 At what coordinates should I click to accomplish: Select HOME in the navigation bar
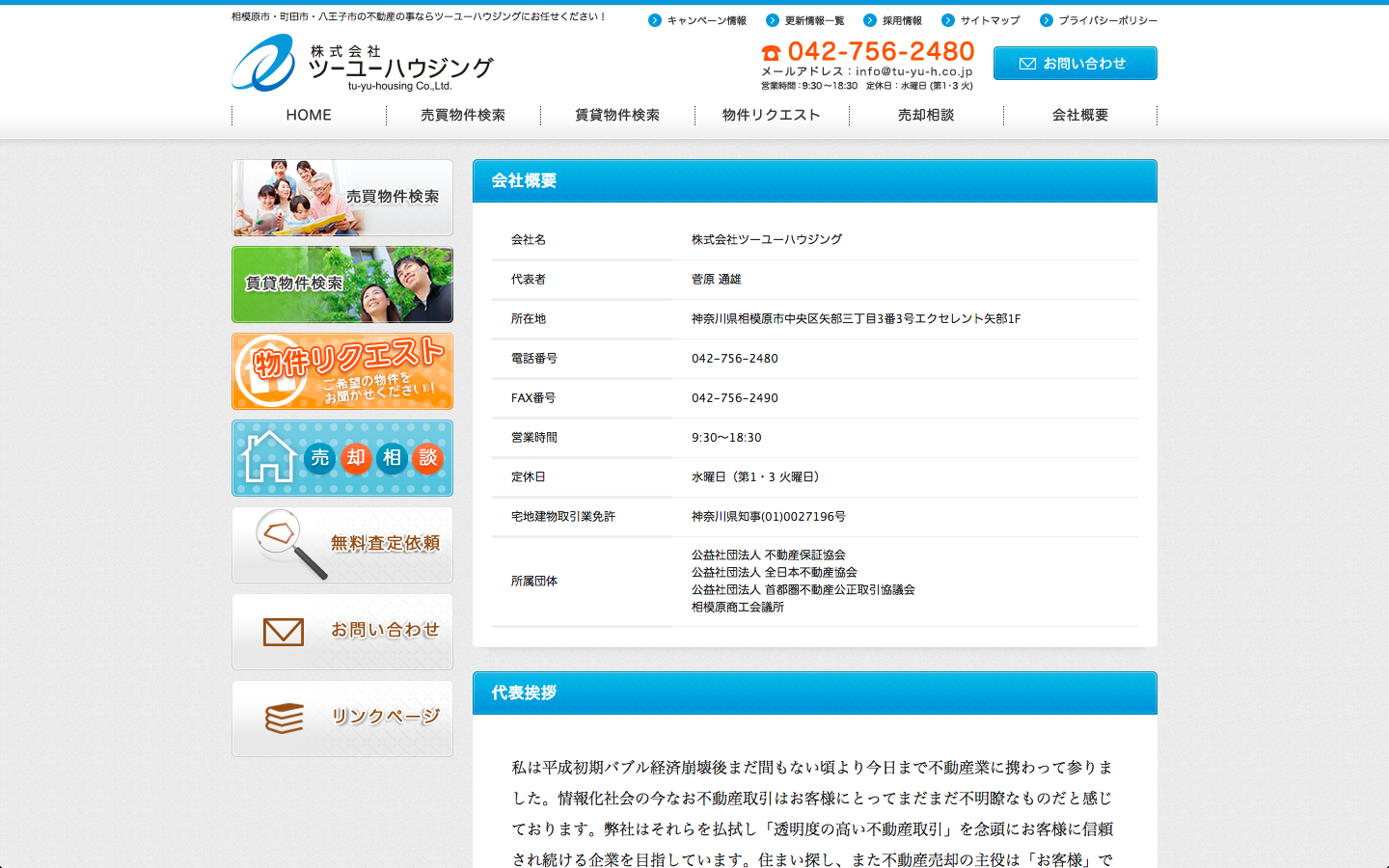pos(309,115)
